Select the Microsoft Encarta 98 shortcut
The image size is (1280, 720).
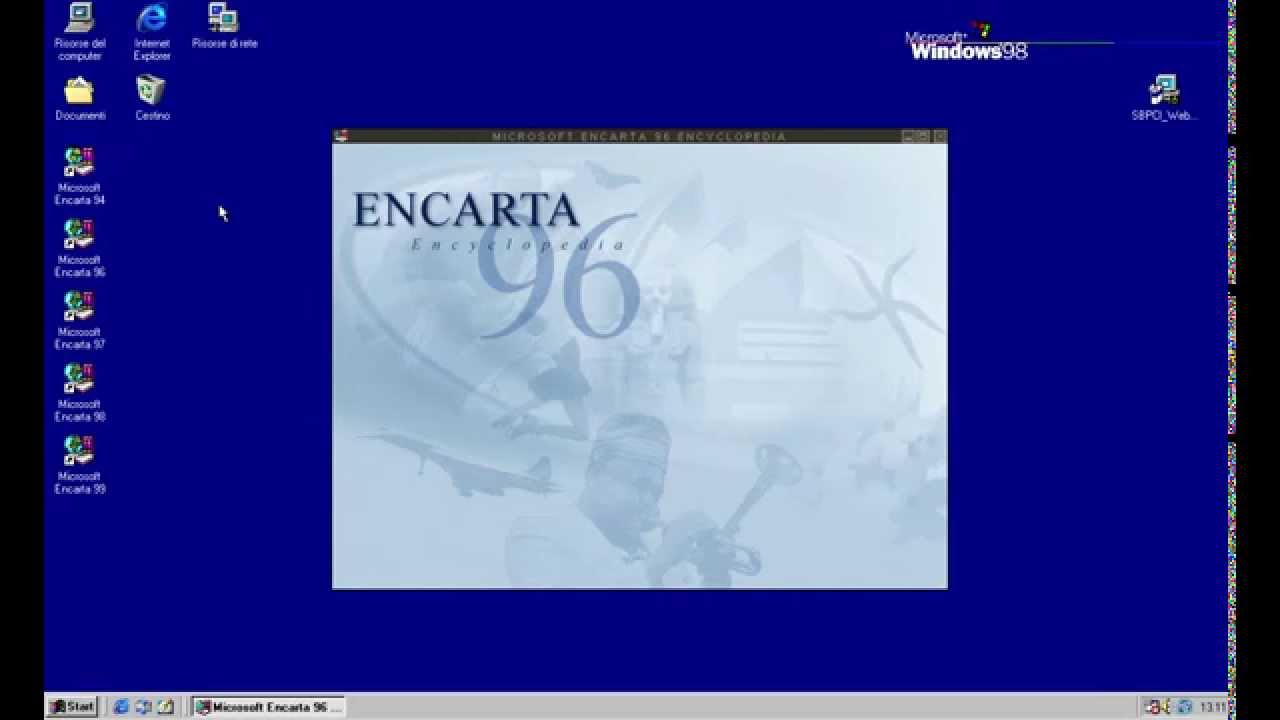[79, 392]
